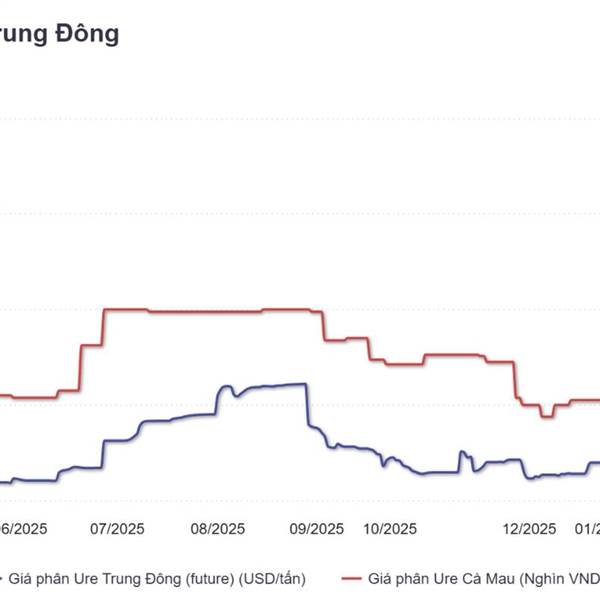Click the red line's step down after 09/2025
The height and width of the screenshot is (600, 600).
pyautogui.click(x=323, y=326)
